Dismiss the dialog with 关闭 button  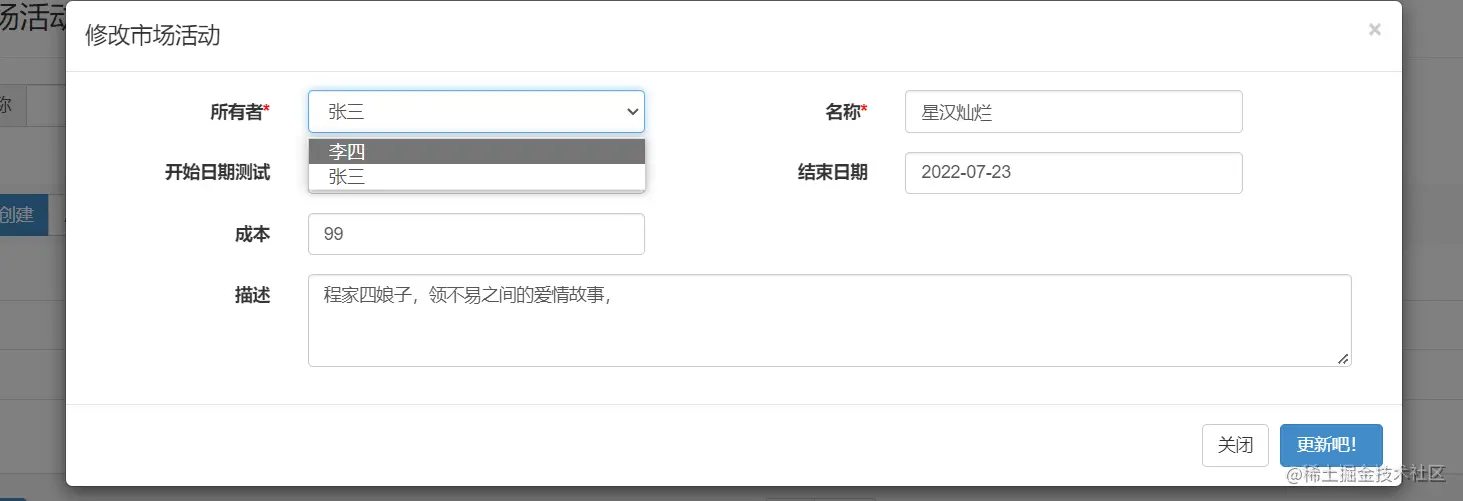[x=1235, y=445]
